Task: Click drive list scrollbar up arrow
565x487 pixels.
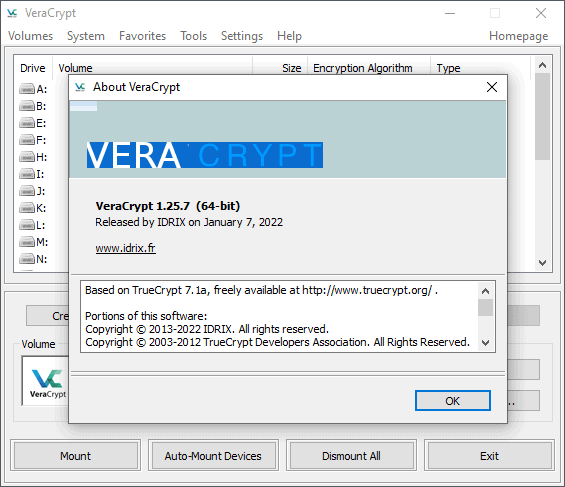Action: [542, 65]
